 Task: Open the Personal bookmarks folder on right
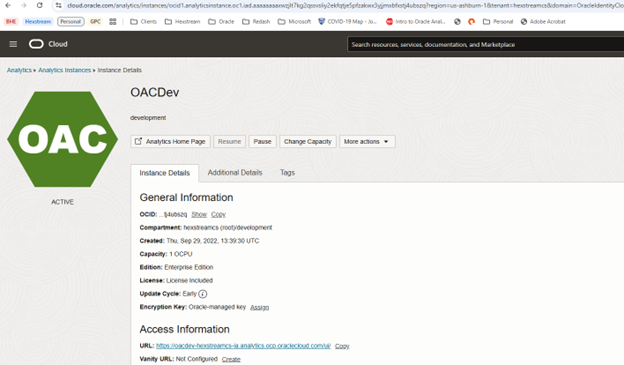[498, 21]
